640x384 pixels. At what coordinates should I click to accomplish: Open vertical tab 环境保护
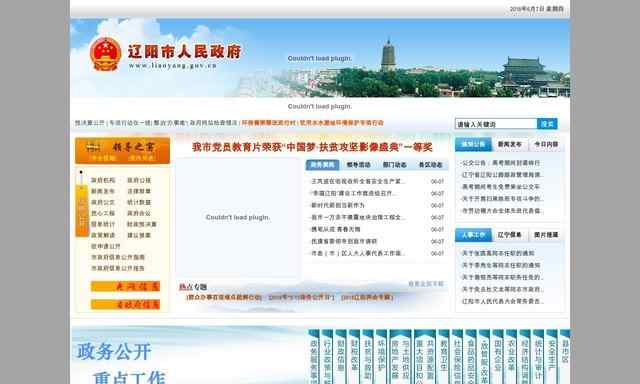[381, 357]
